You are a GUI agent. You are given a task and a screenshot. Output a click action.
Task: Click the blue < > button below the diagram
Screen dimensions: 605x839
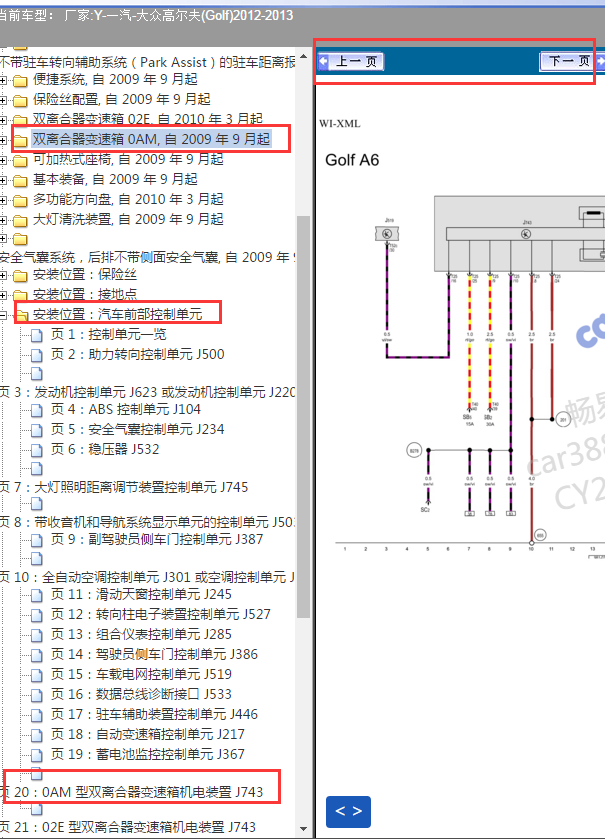(x=348, y=812)
